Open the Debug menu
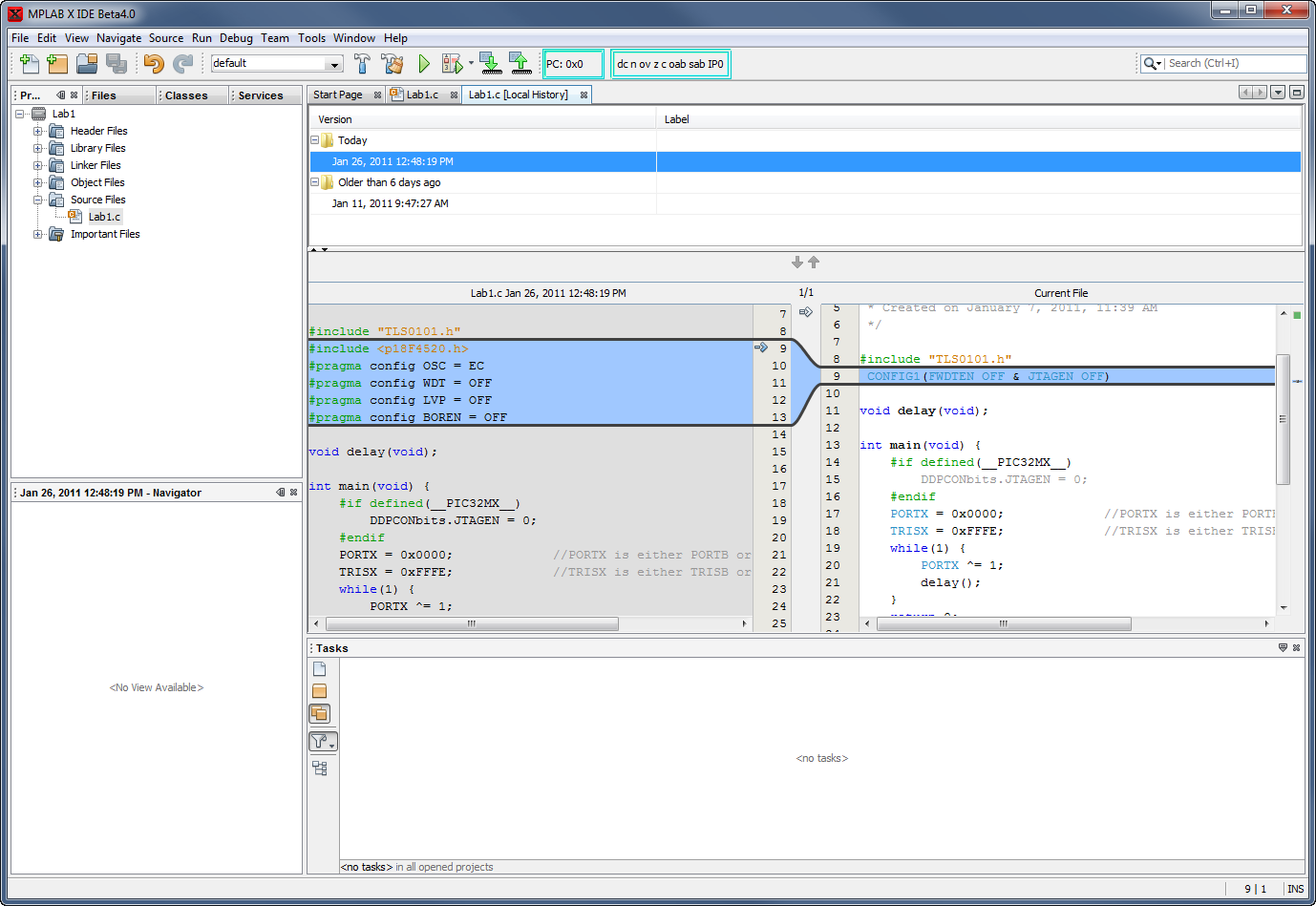This screenshot has width=1316, height=906. click(236, 38)
